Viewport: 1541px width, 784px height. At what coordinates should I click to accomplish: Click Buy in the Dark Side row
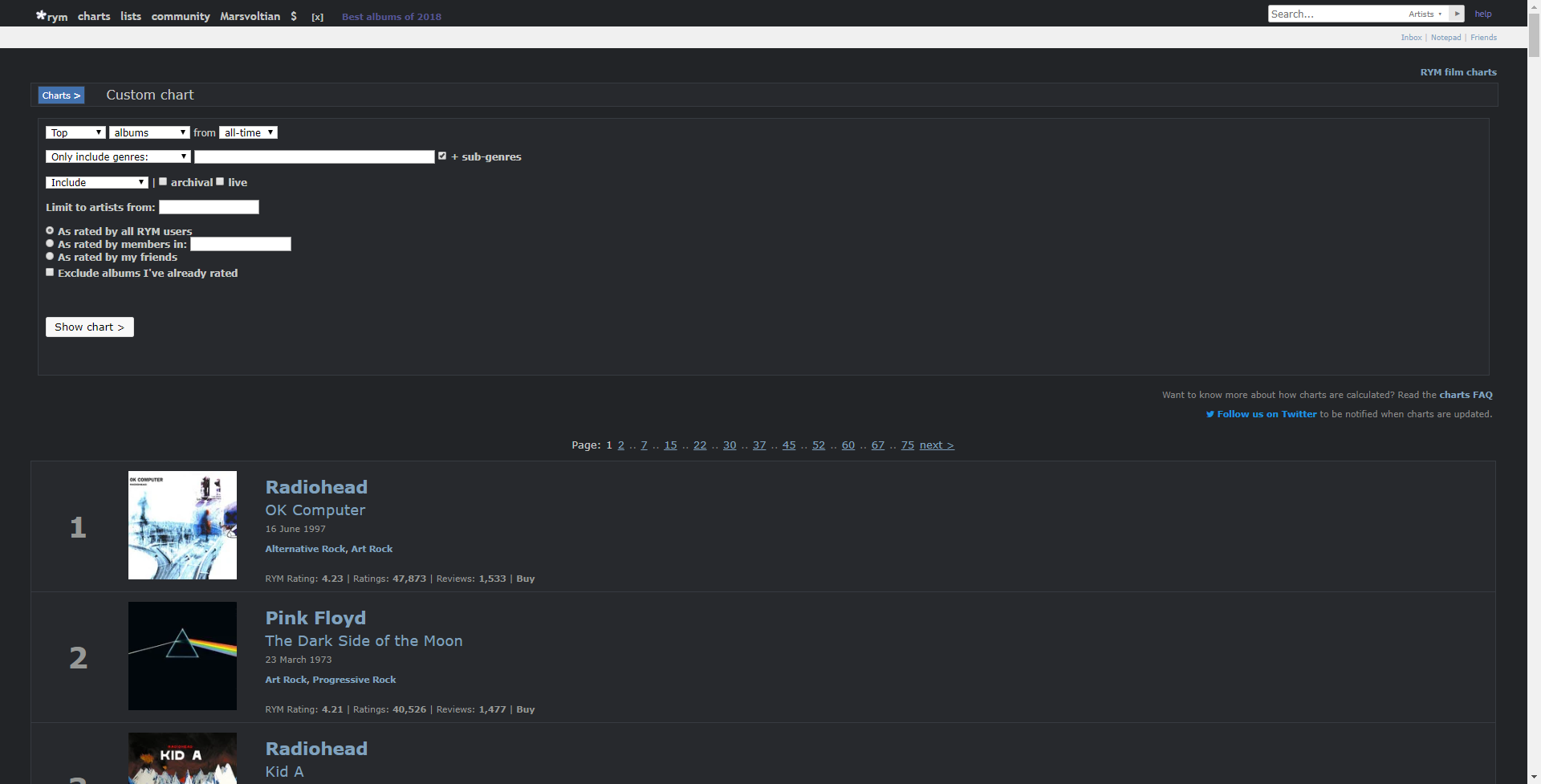(526, 709)
